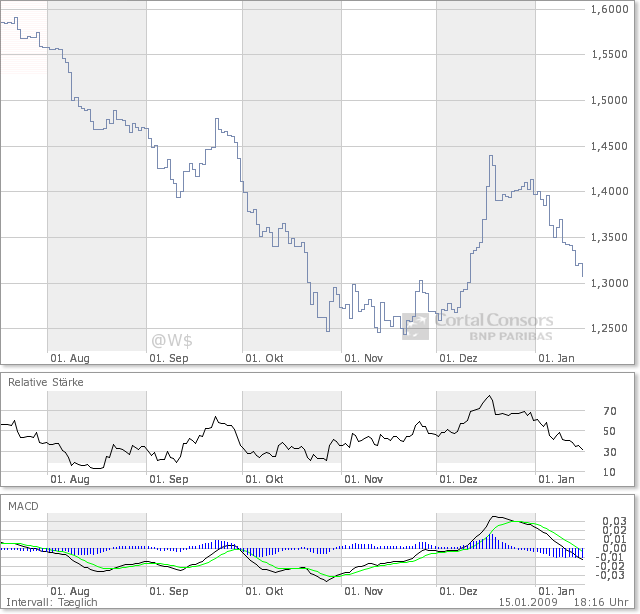Select the 1,2500 price axis label

tap(609, 328)
